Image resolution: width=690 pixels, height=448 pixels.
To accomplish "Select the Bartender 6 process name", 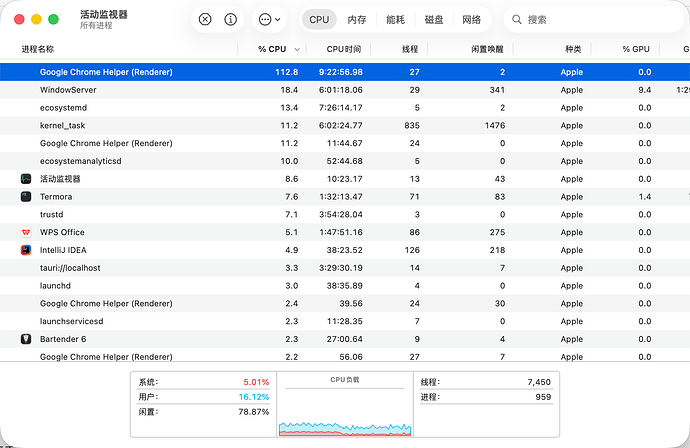I will tap(63, 339).
